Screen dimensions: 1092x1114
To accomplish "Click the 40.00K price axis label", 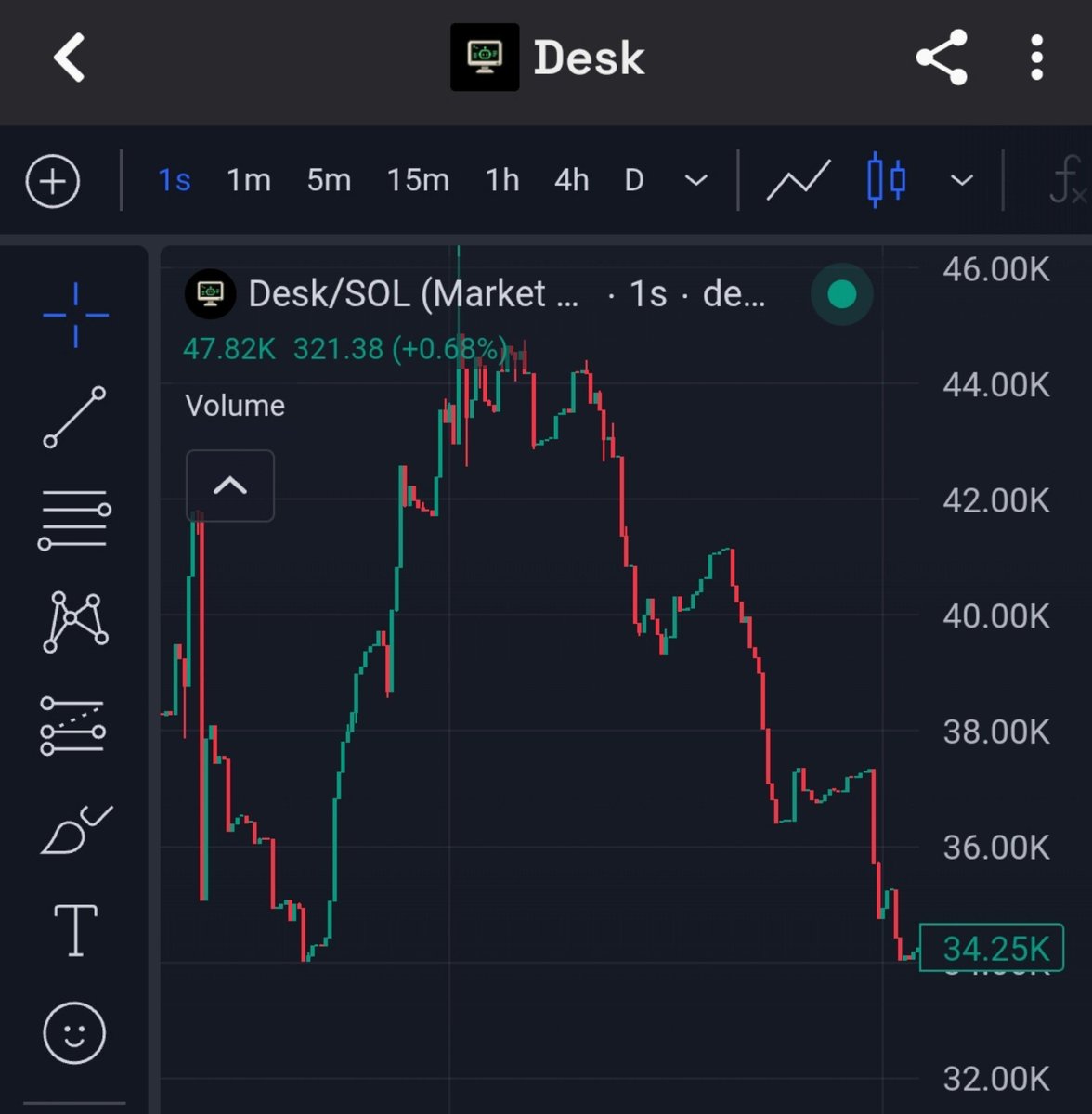I will coord(996,615).
